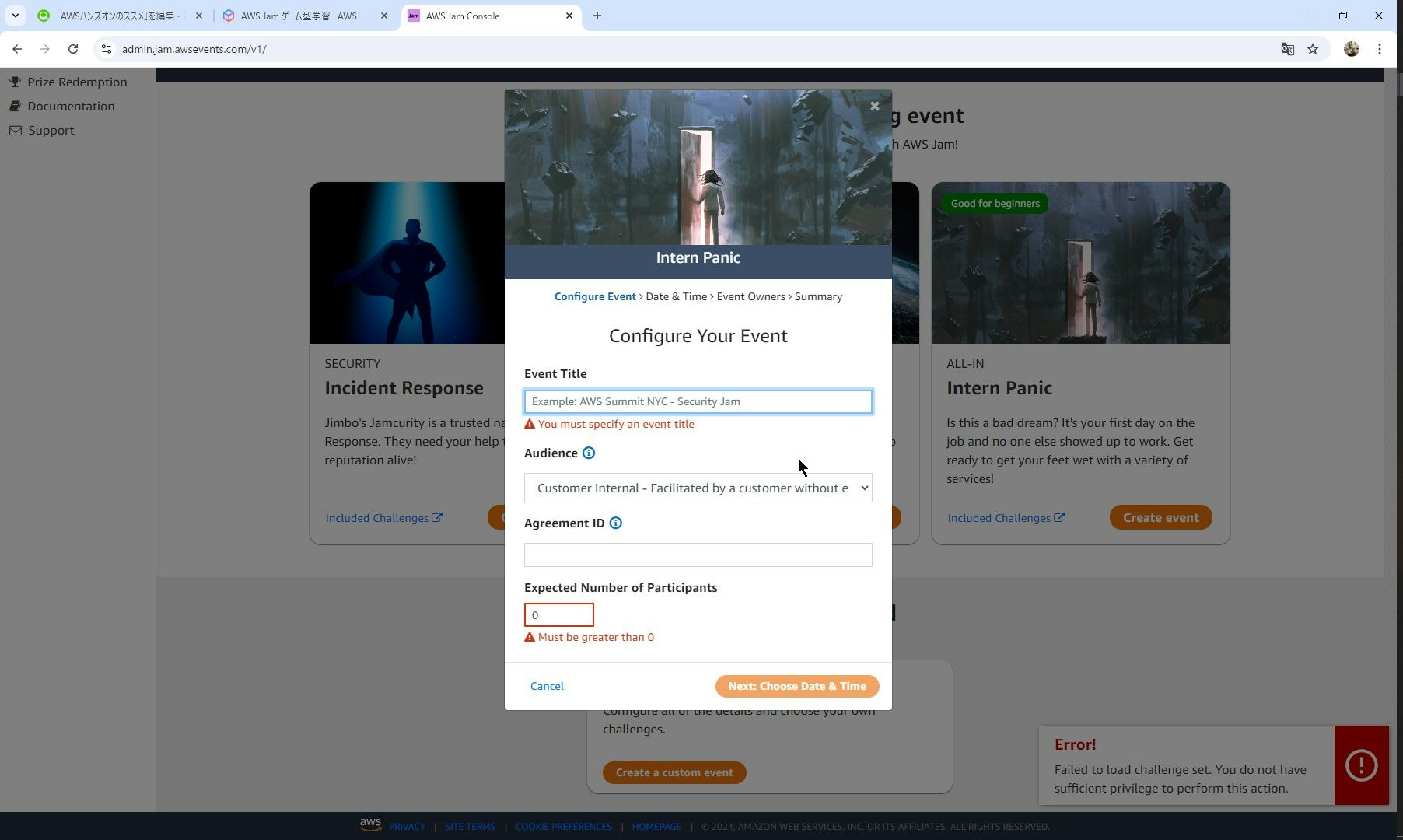Click the SITE TERMS footer link
Screen dimensions: 1403x840
470,827
